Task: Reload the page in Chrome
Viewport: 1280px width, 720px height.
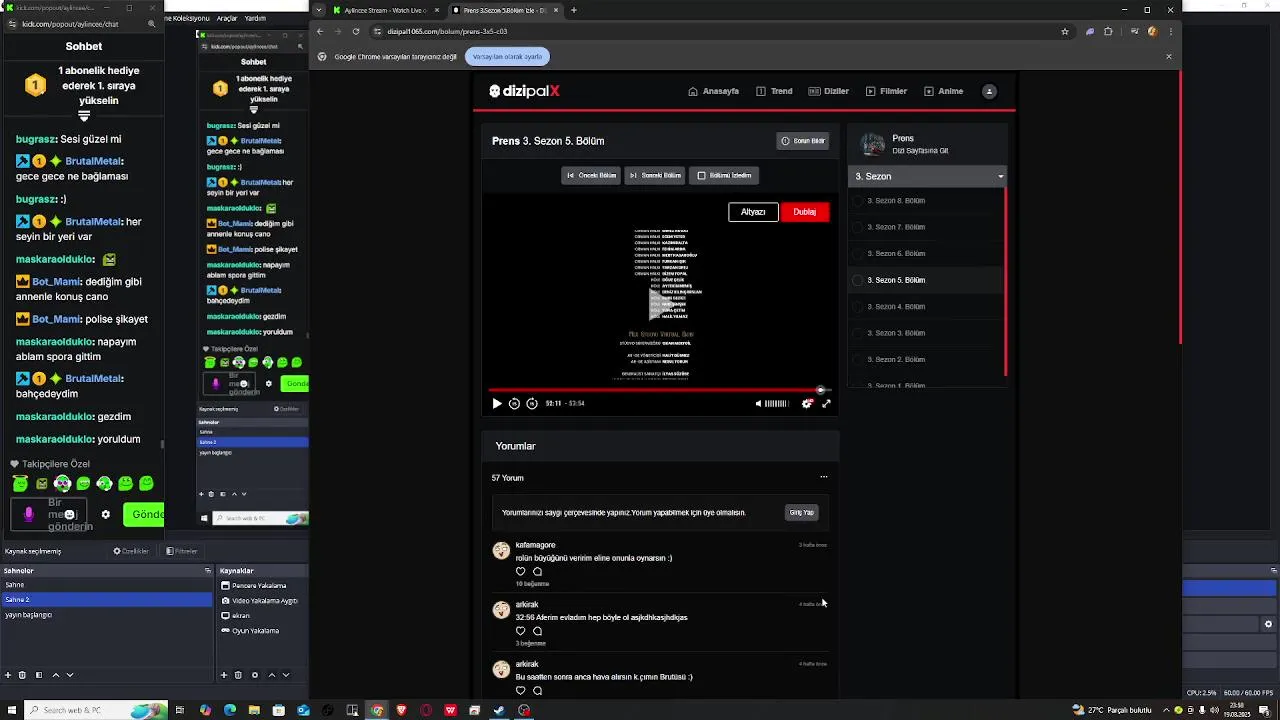Action: tap(356, 31)
